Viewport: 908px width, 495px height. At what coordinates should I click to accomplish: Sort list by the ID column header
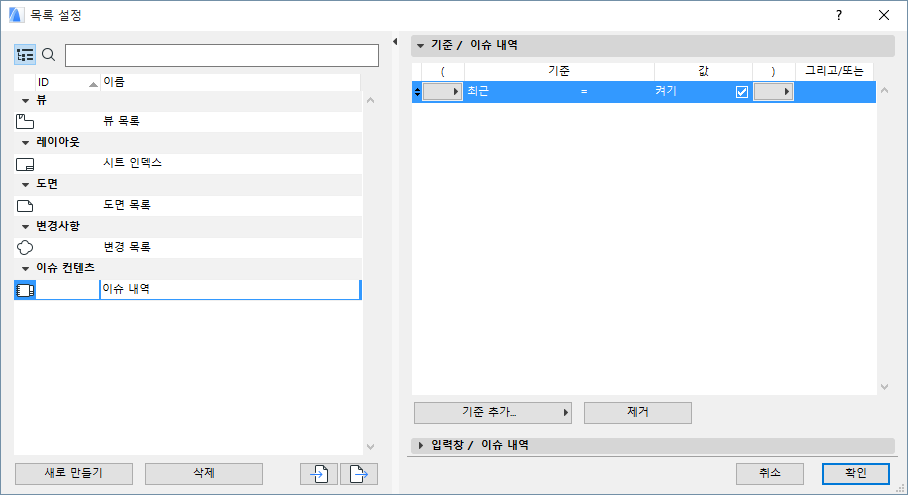pos(68,82)
